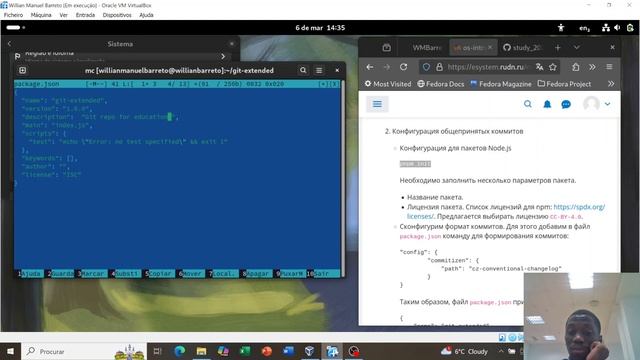
Task: Click 5 Copiar in mc function bar
Action: point(158,273)
